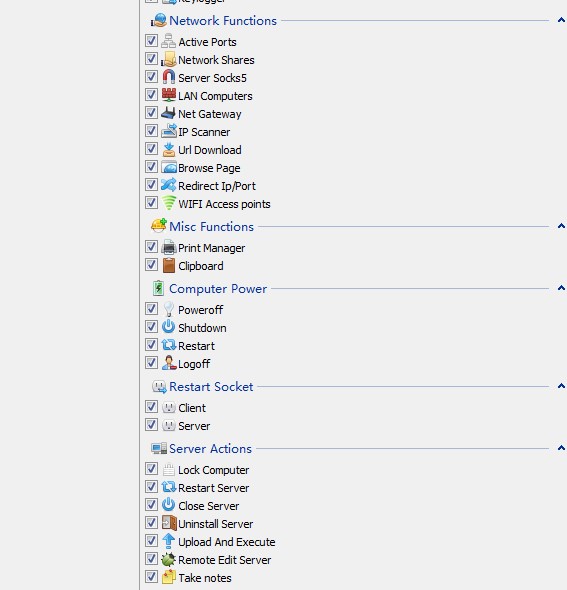Collapse the Misc Functions section arrow
The height and width of the screenshot is (590, 567).
(x=561, y=226)
